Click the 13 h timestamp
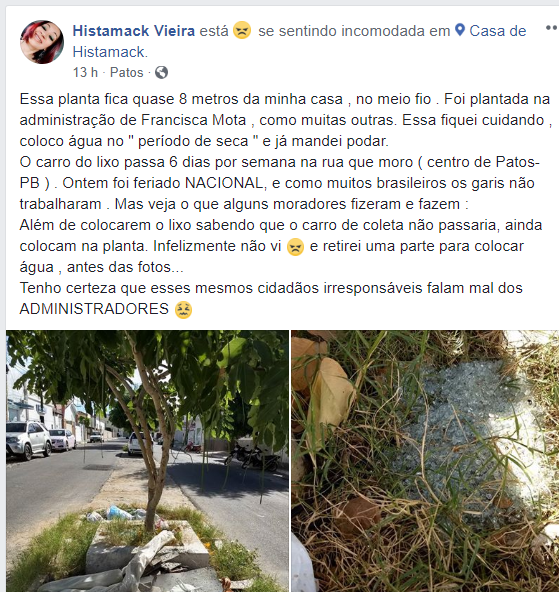 click(x=85, y=72)
